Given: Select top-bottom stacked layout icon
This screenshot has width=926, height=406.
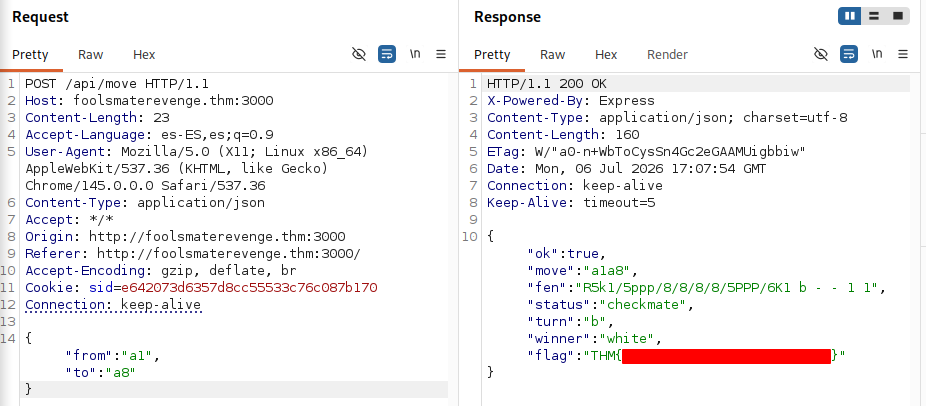Looking at the screenshot, I should [874, 16].
